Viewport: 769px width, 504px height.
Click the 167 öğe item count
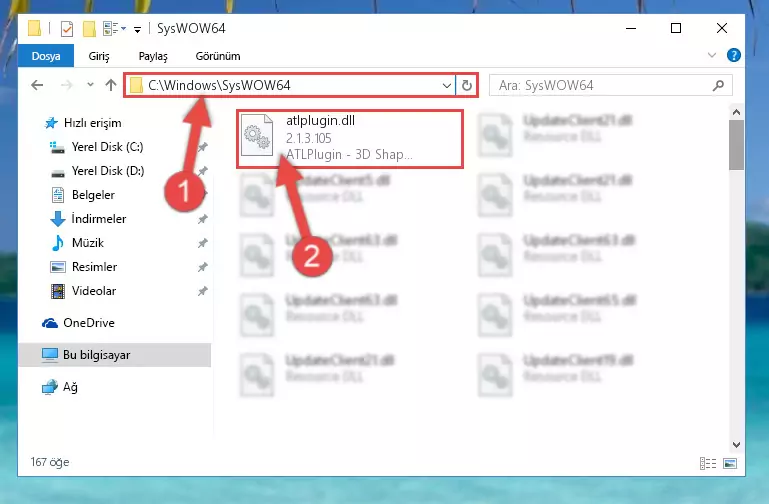pos(50,462)
